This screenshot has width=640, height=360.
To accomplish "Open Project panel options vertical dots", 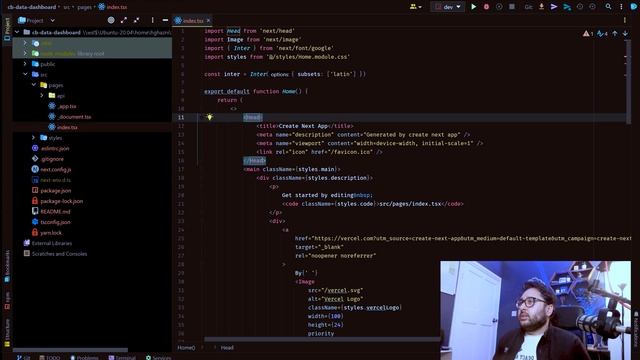I will point(153,20).
